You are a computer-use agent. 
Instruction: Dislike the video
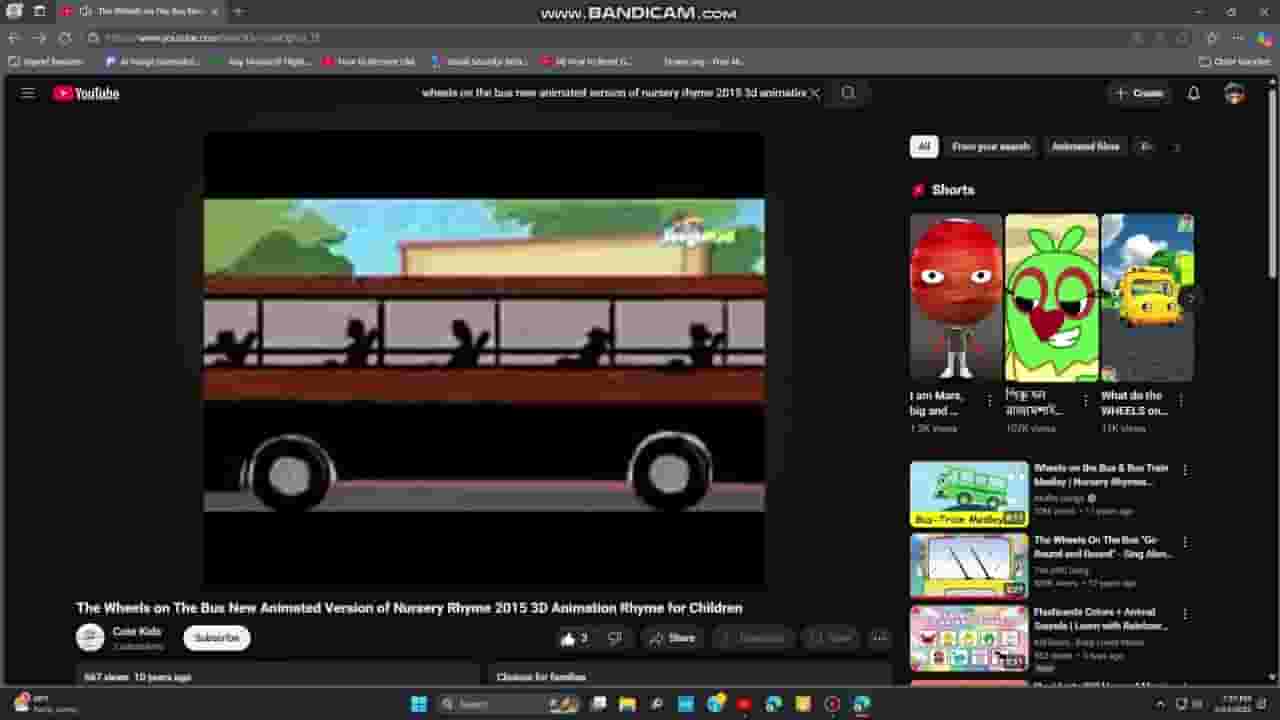(x=615, y=638)
